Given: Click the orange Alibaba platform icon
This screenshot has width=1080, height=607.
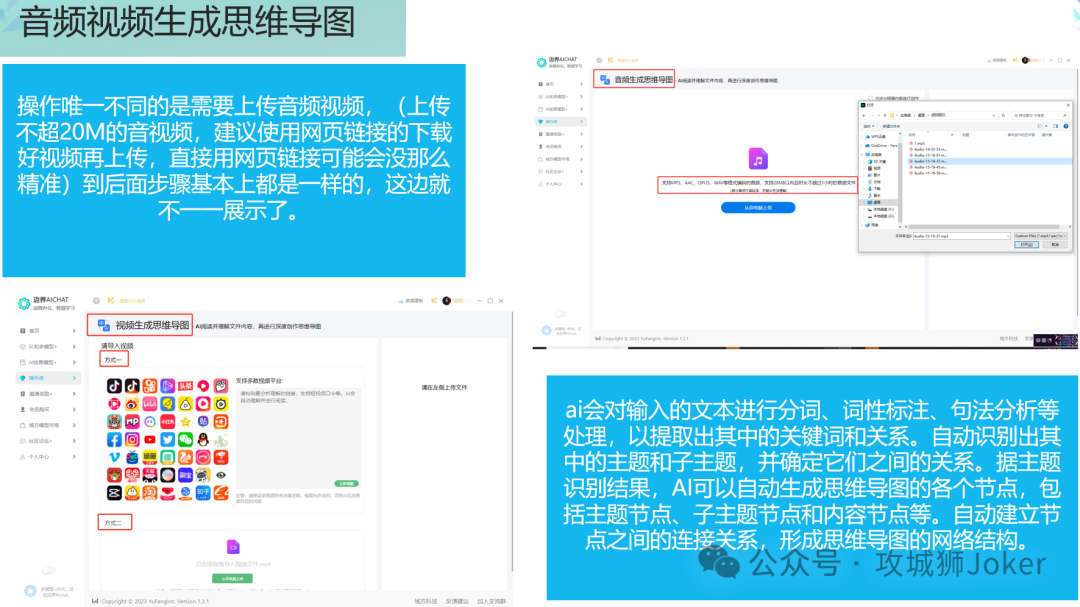Looking at the screenshot, I should pos(221,493).
